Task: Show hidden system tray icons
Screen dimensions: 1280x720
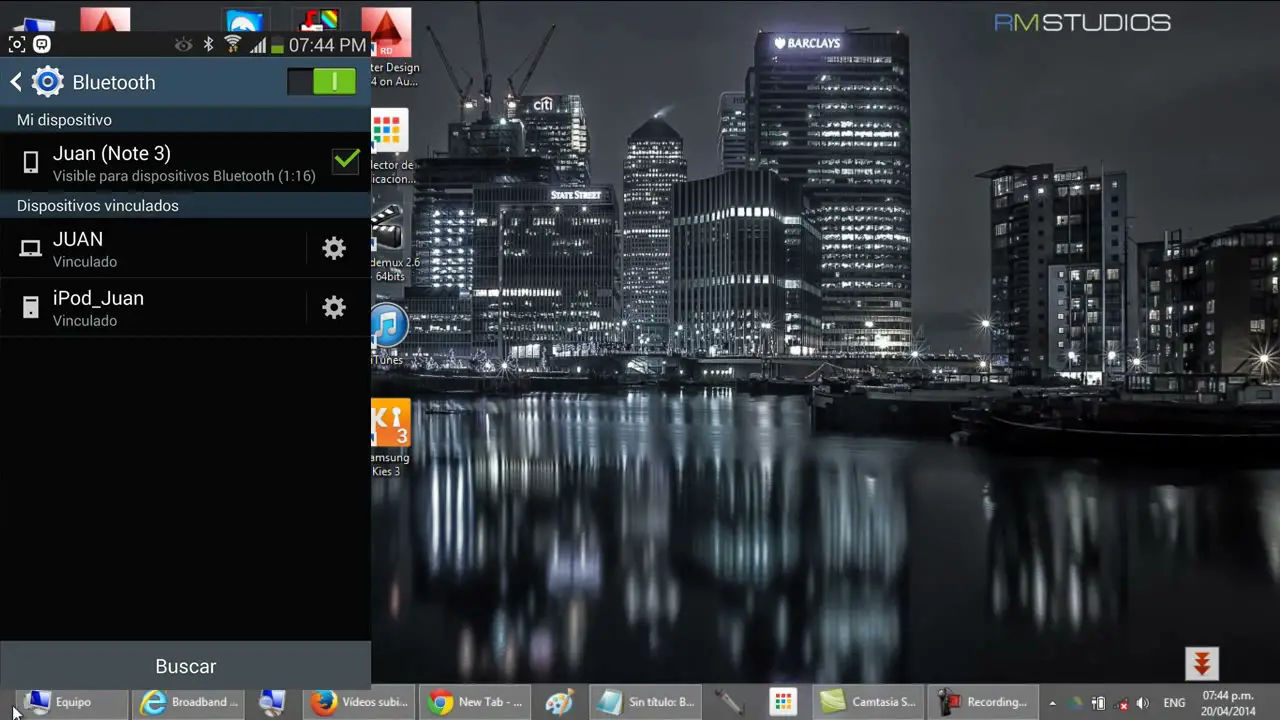Action: click(x=1052, y=703)
